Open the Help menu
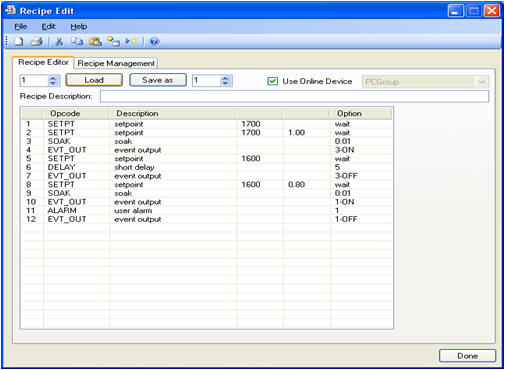The height and width of the screenshot is (370, 505). click(x=79, y=26)
